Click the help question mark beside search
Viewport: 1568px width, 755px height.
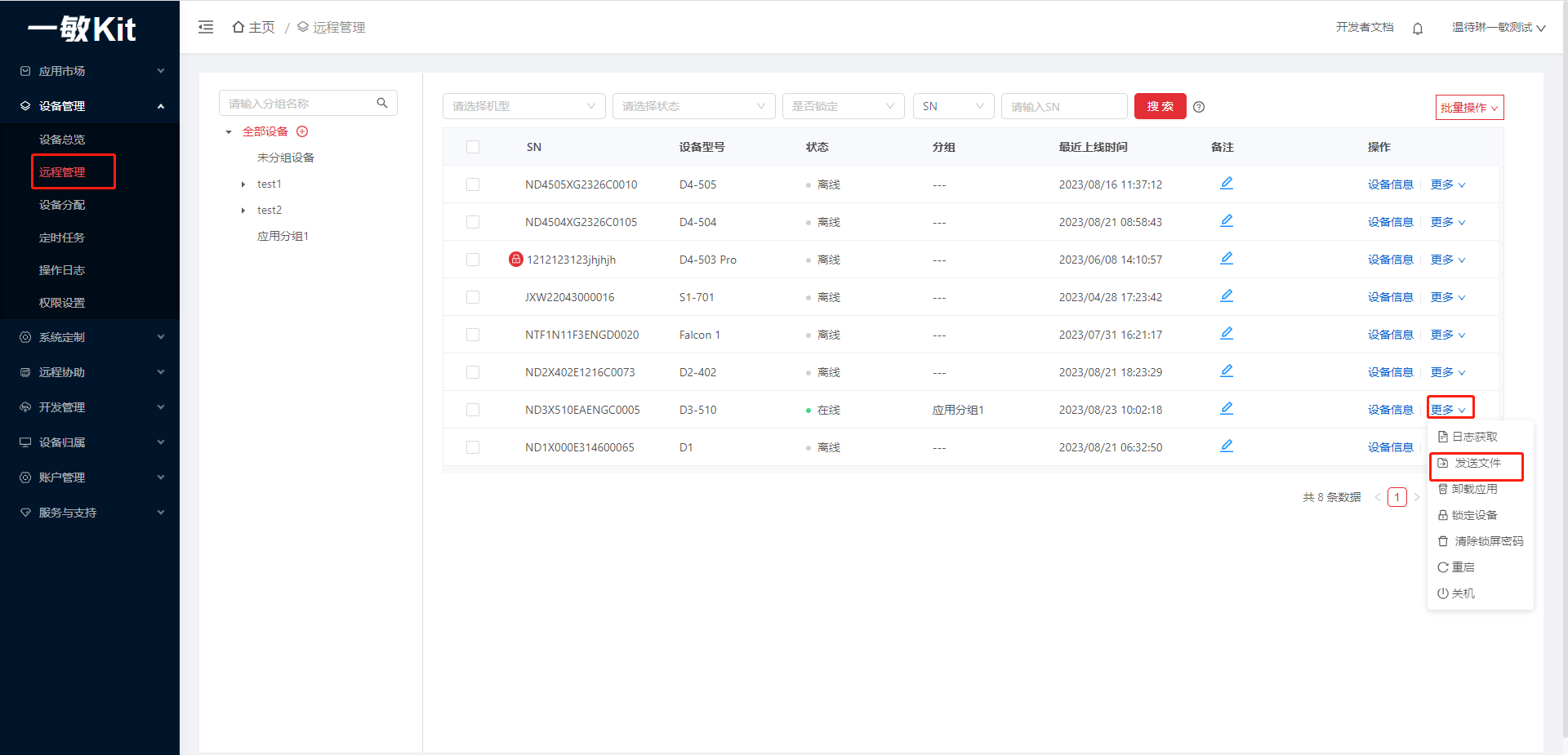click(1199, 107)
